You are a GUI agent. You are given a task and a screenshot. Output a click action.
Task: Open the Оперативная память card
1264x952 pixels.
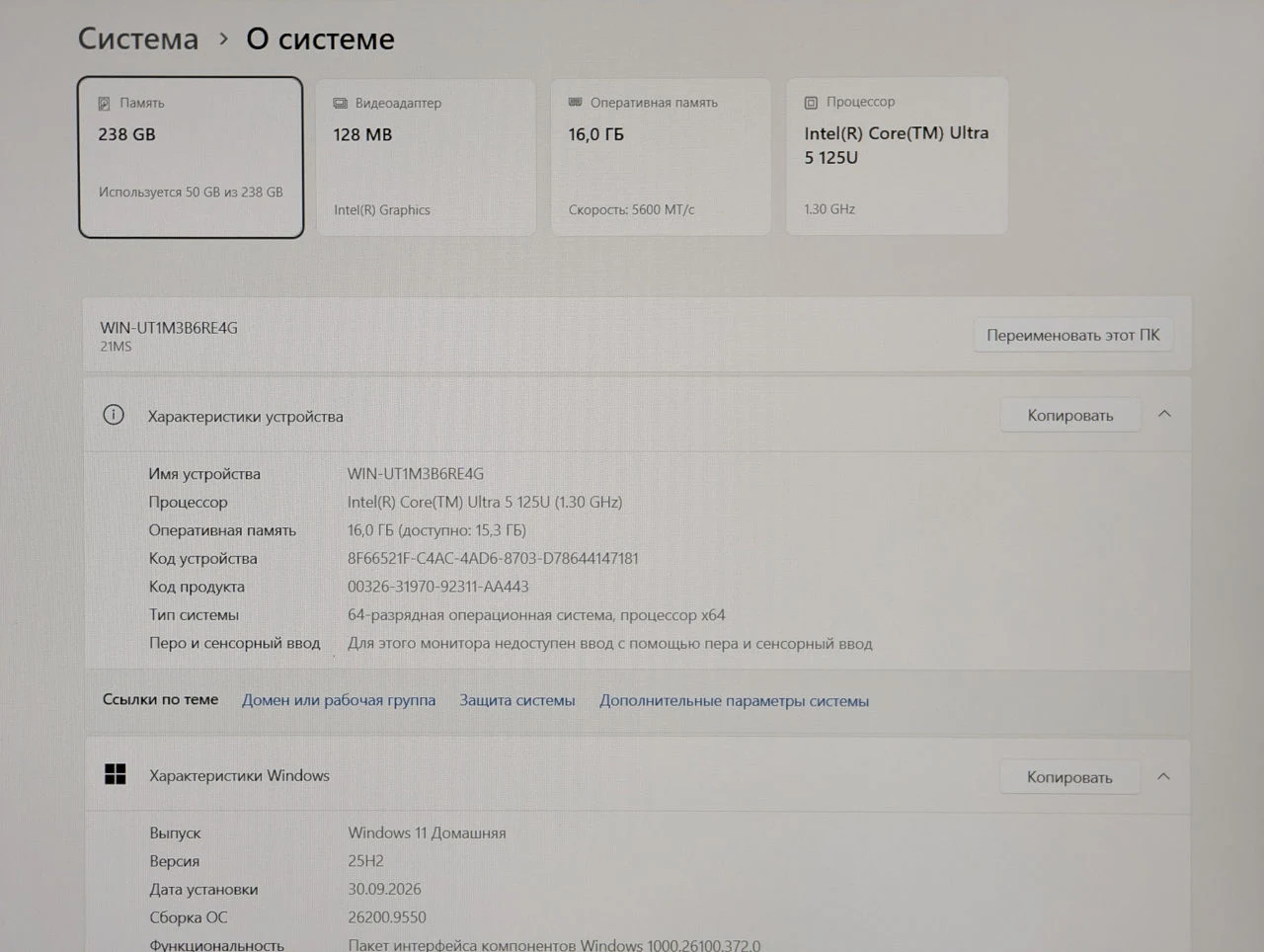[661, 157]
